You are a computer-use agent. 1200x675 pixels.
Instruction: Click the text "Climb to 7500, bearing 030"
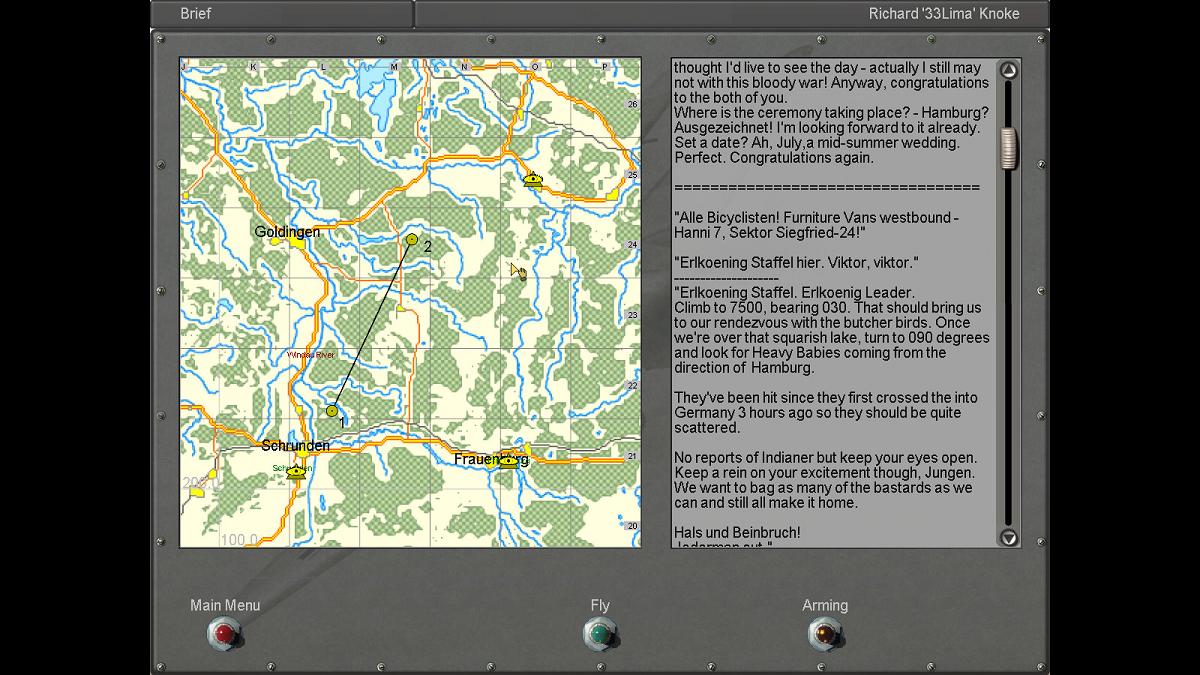[761, 307]
